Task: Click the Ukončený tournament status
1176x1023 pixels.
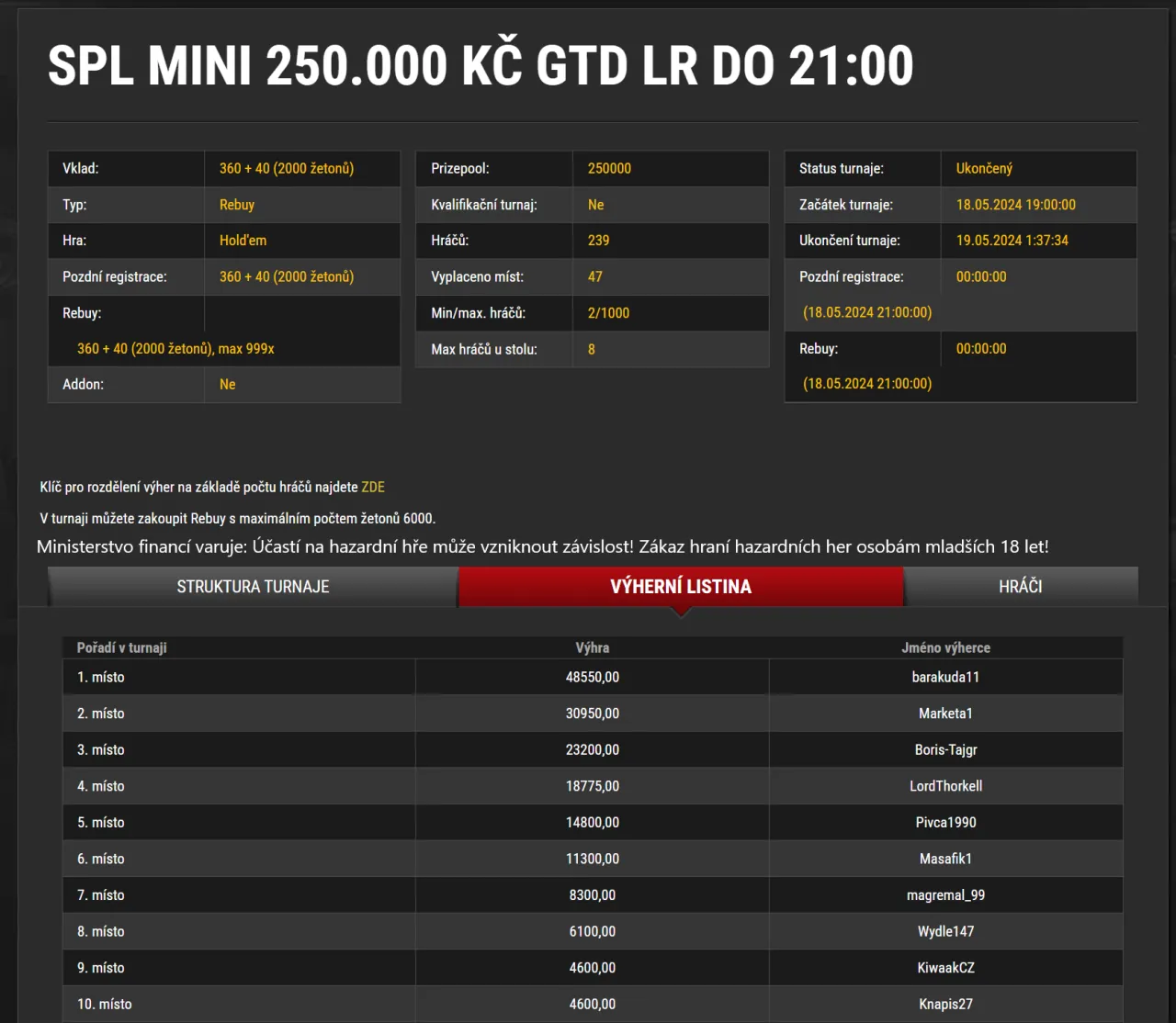Action: (985, 168)
